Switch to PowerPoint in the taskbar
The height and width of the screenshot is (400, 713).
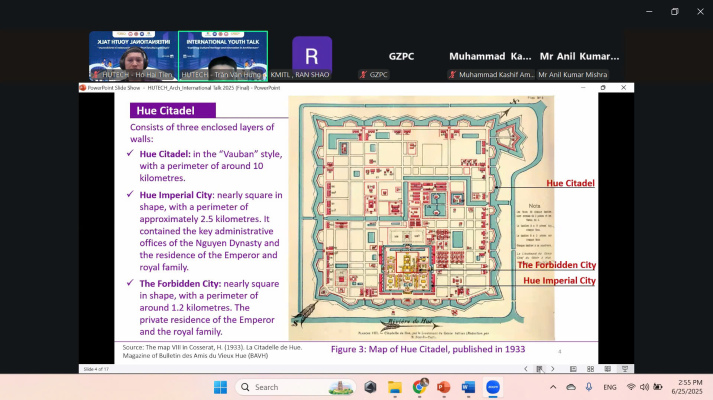point(444,387)
